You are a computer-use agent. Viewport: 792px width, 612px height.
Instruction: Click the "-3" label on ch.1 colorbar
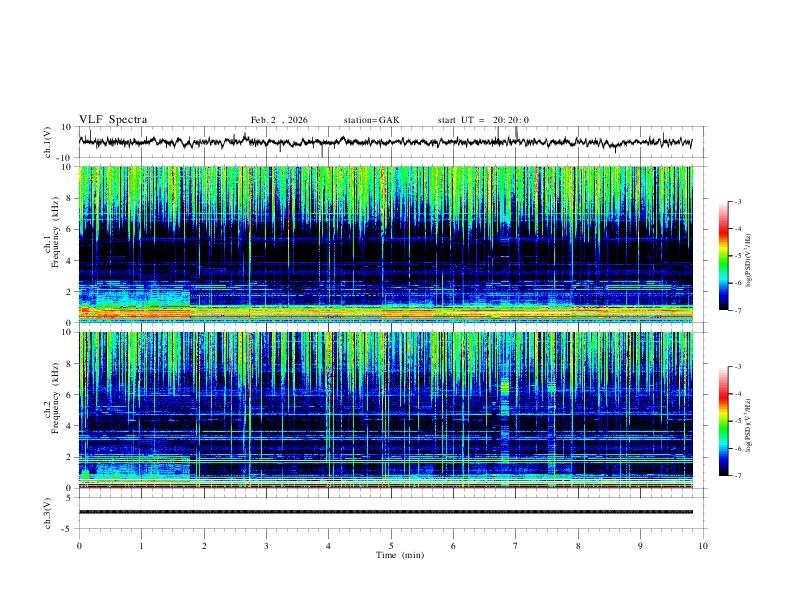pyautogui.click(x=737, y=201)
